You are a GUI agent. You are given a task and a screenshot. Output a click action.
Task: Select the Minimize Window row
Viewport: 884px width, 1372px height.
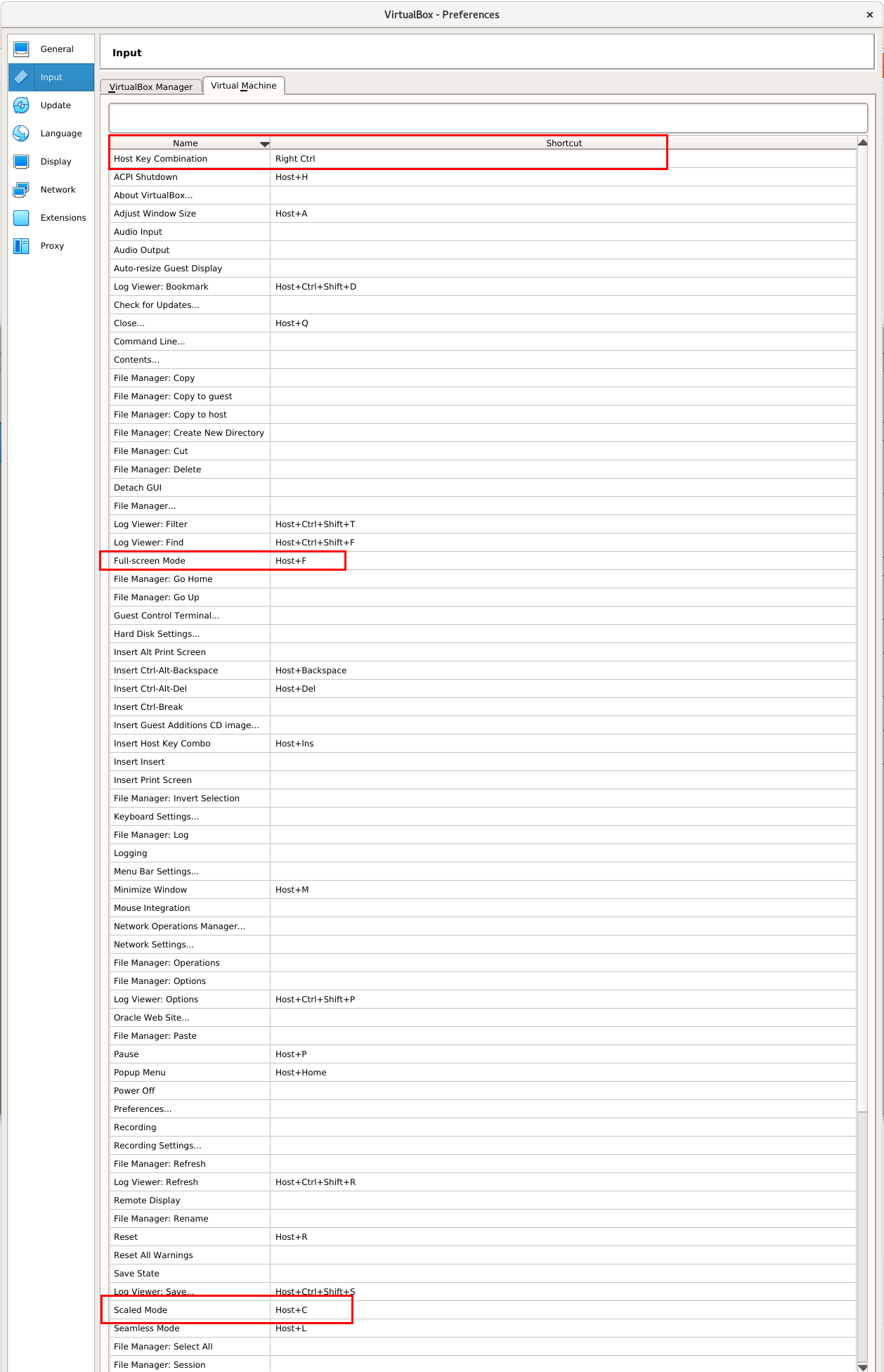click(483, 890)
